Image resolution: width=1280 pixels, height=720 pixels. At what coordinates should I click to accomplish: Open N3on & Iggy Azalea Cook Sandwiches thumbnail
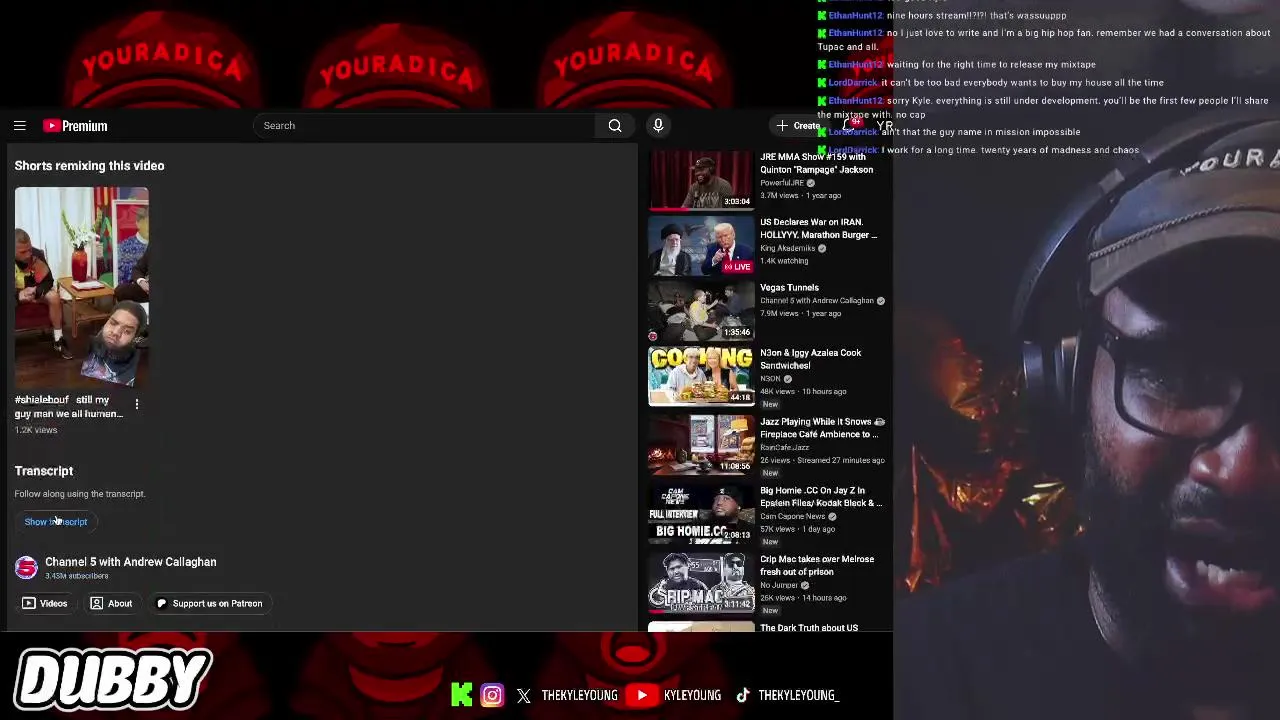click(x=701, y=377)
